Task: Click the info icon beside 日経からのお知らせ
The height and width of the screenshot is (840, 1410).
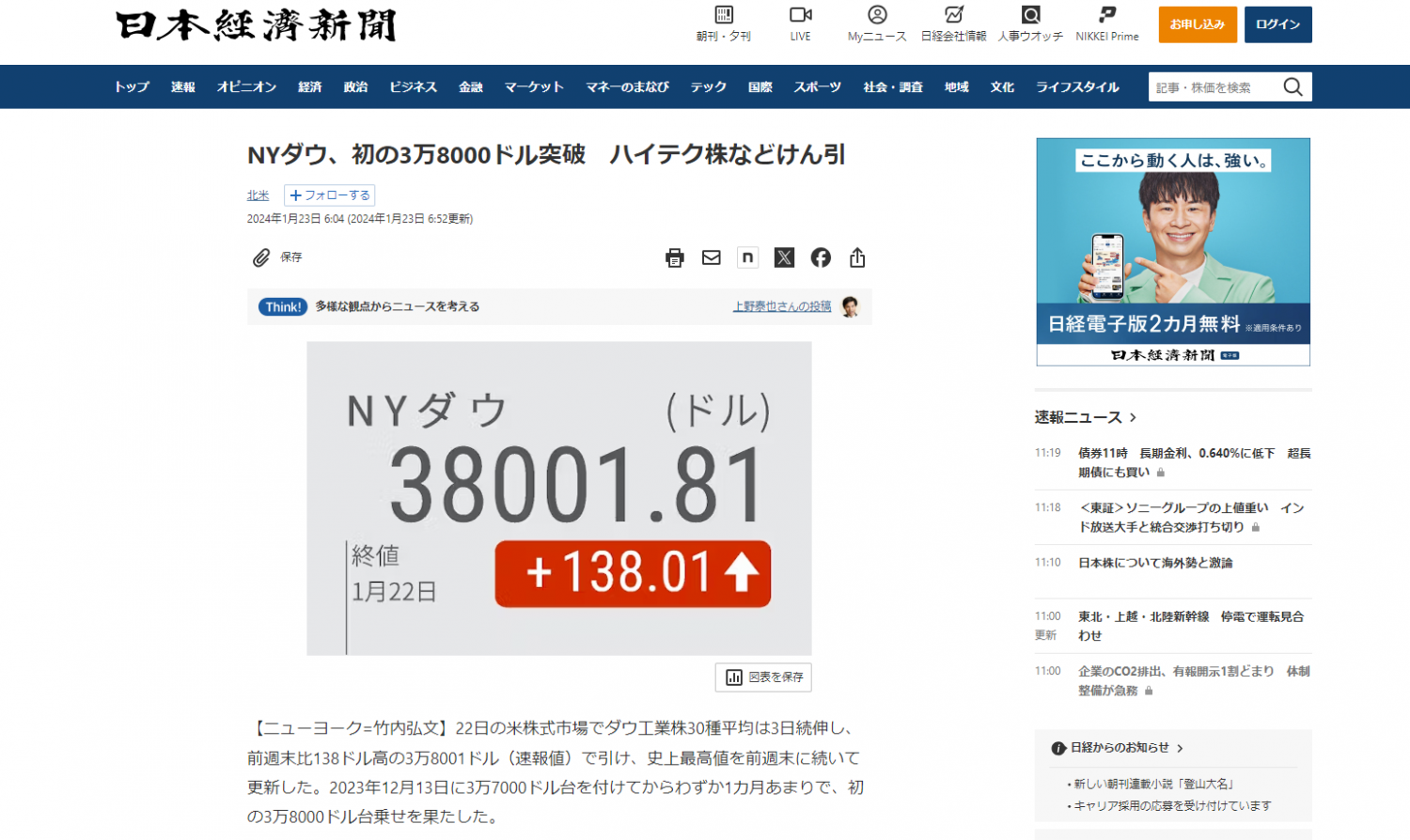Action: (x=1058, y=749)
